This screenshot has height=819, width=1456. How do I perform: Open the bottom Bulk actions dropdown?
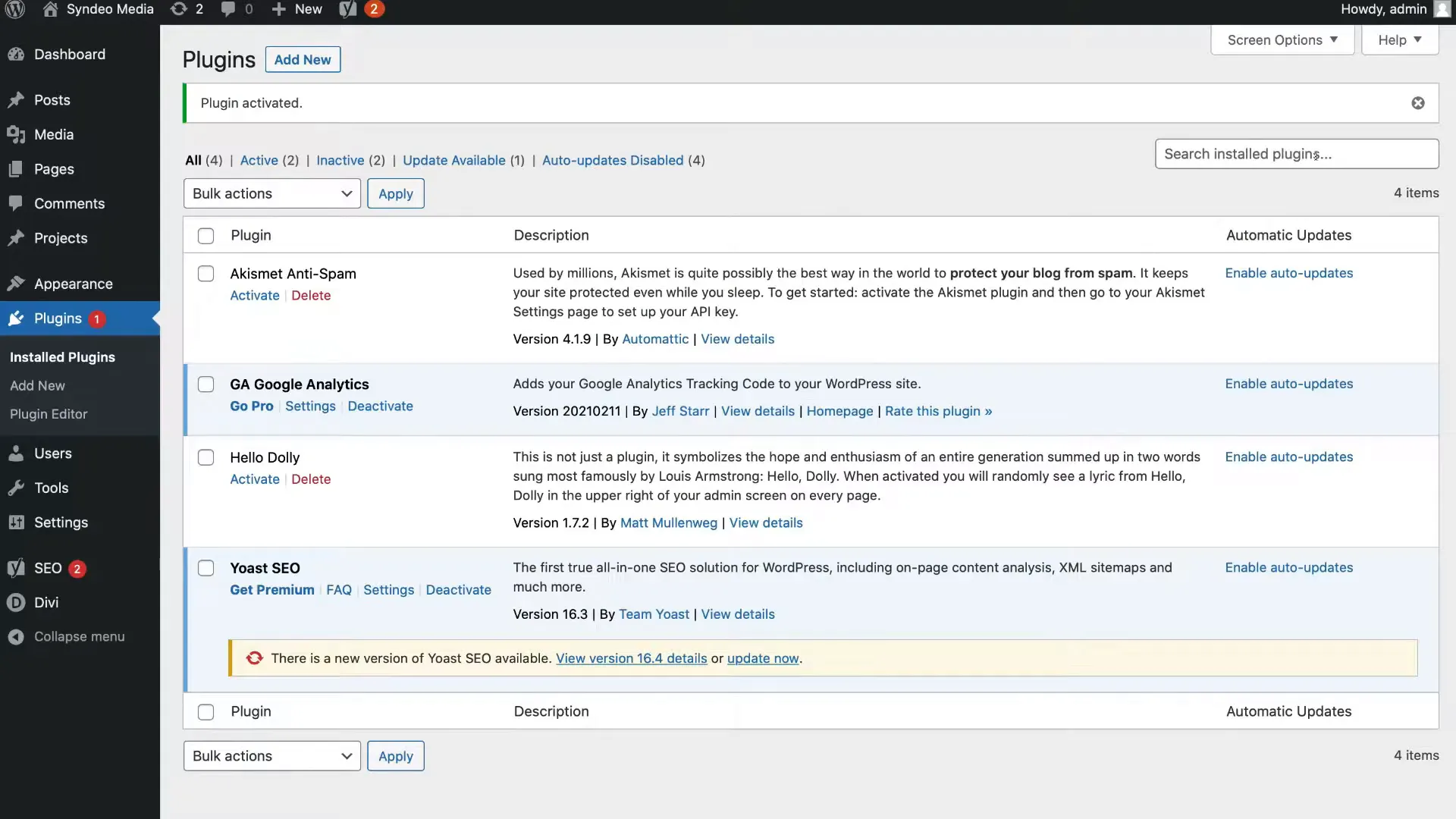tap(271, 756)
